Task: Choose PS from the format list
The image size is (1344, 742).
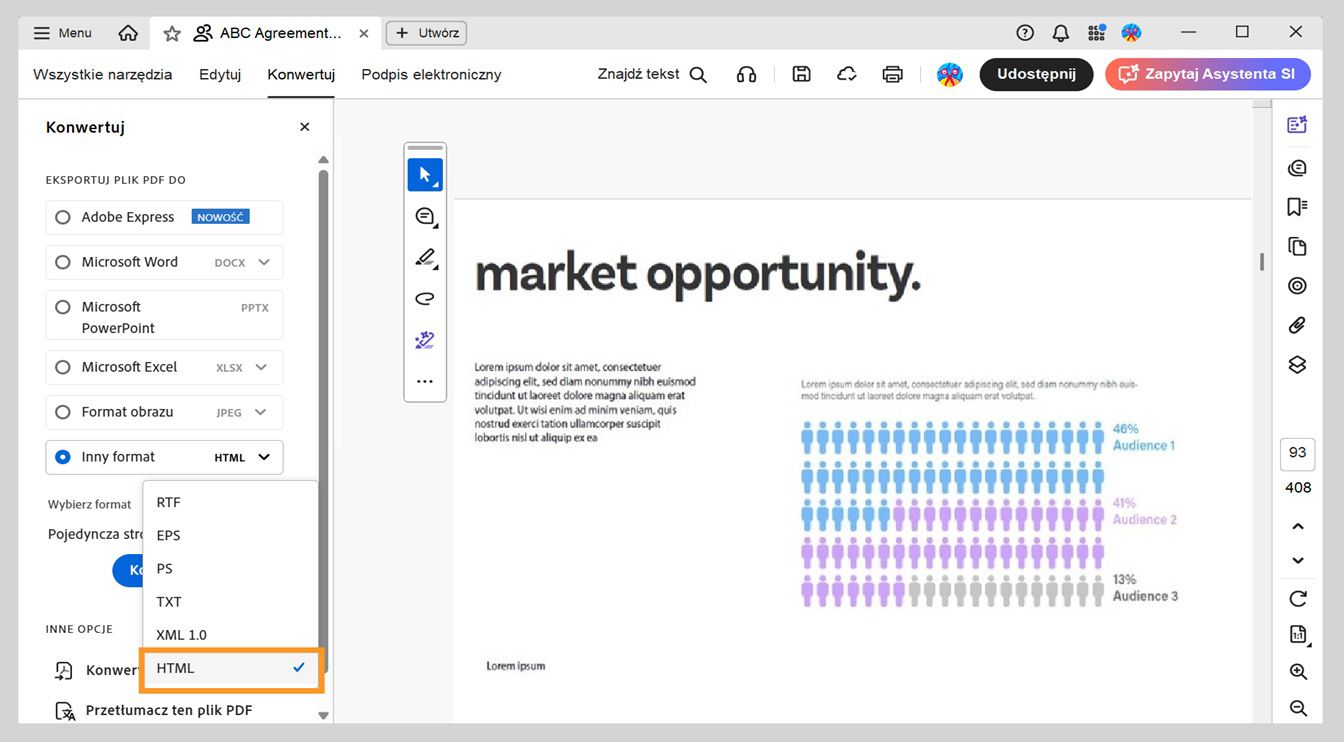Action: point(230,568)
